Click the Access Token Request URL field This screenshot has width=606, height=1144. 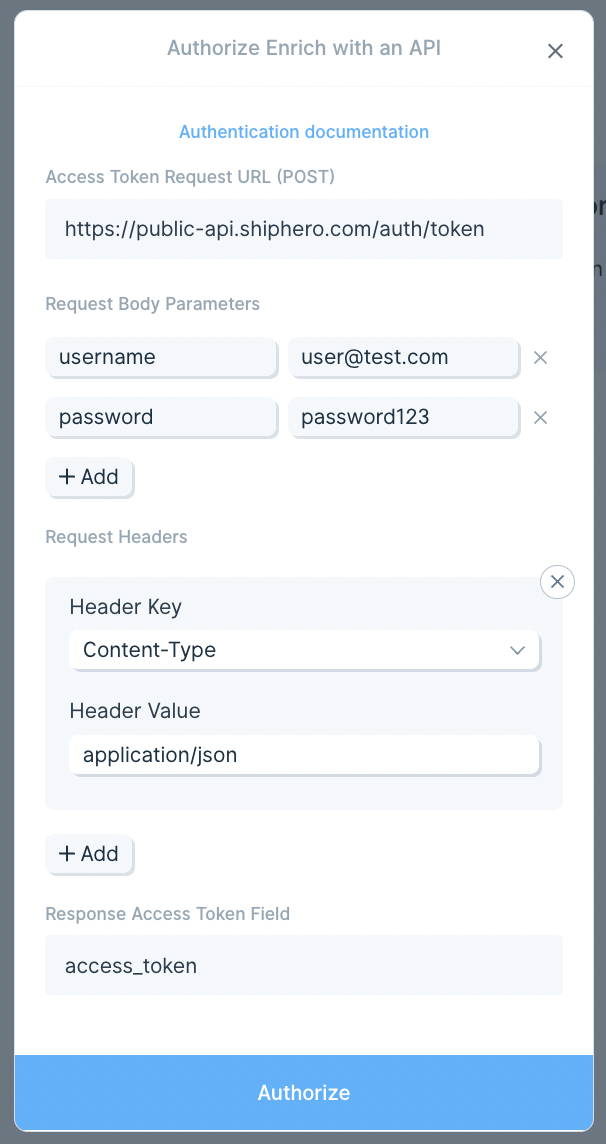coord(303,229)
